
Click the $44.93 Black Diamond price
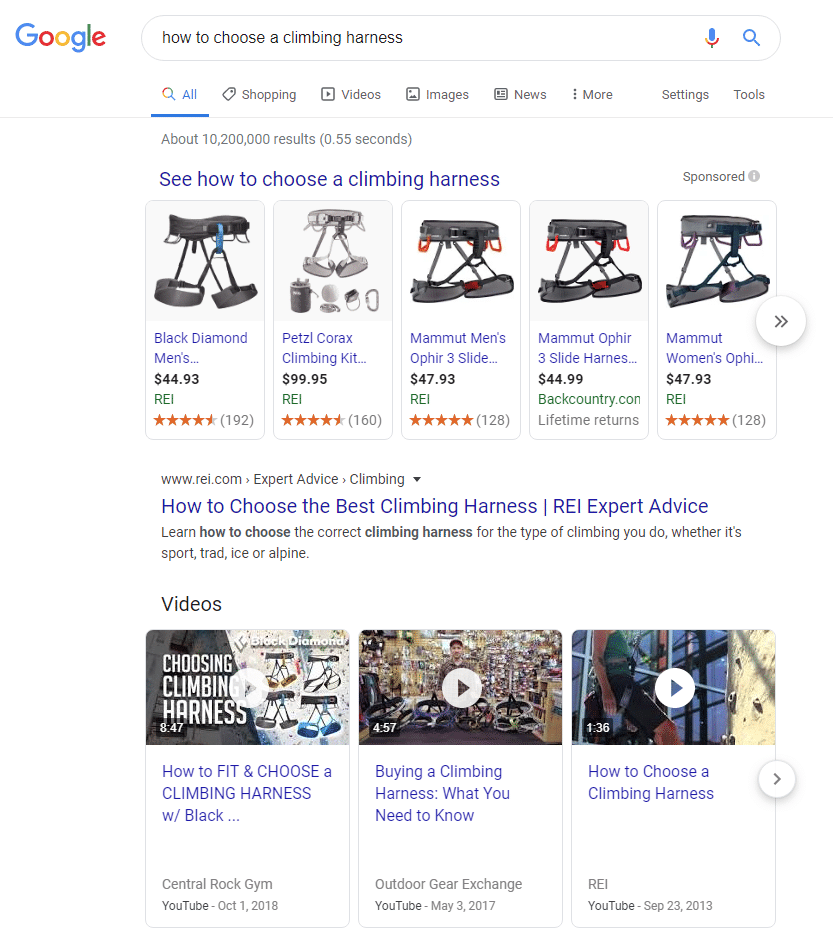176,379
